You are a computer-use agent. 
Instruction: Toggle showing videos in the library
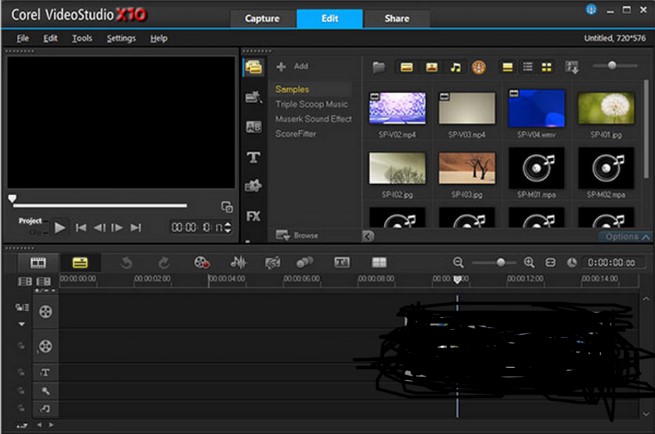coord(407,67)
